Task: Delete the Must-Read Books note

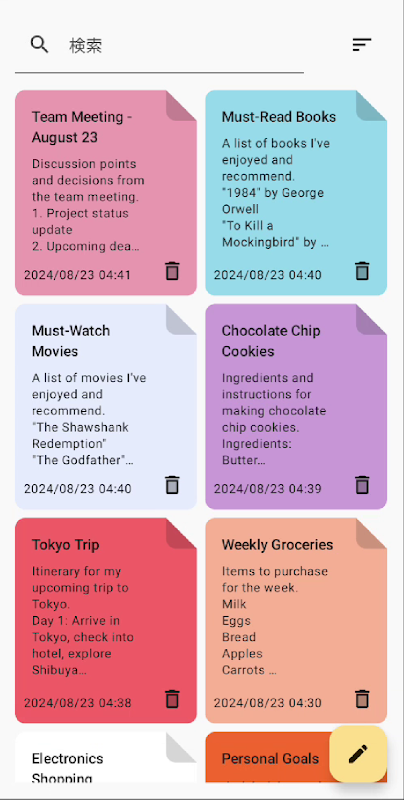Action: click(x=362, y=270)
